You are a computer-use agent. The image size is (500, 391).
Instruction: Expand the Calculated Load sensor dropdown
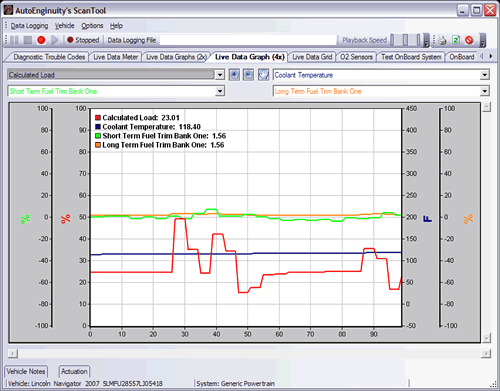tap(220, 75)
